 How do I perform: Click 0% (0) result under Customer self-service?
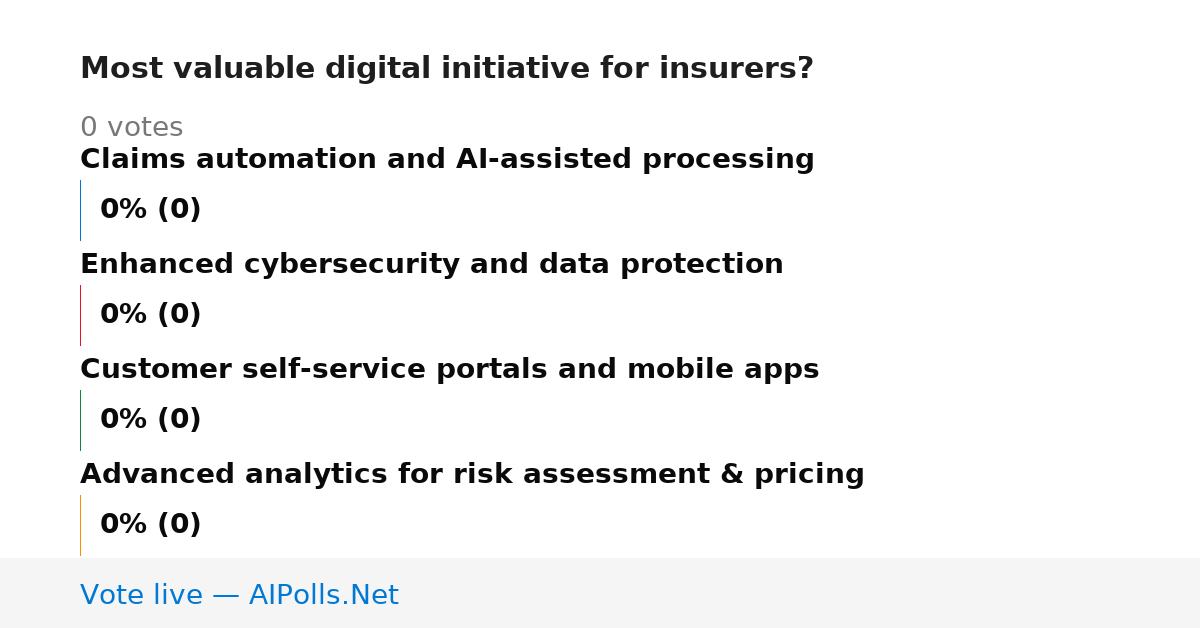point(150,420)
